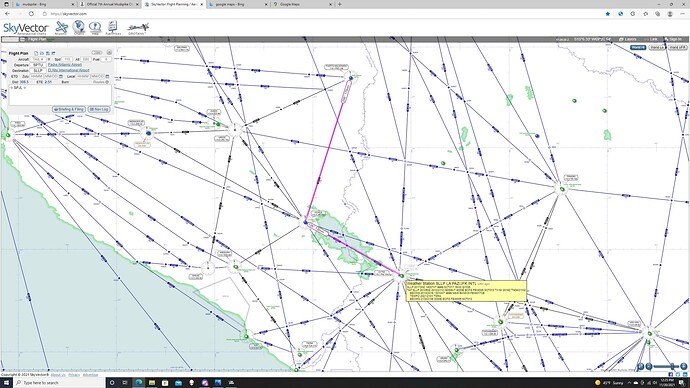Click the Local ETD time field

83,77
